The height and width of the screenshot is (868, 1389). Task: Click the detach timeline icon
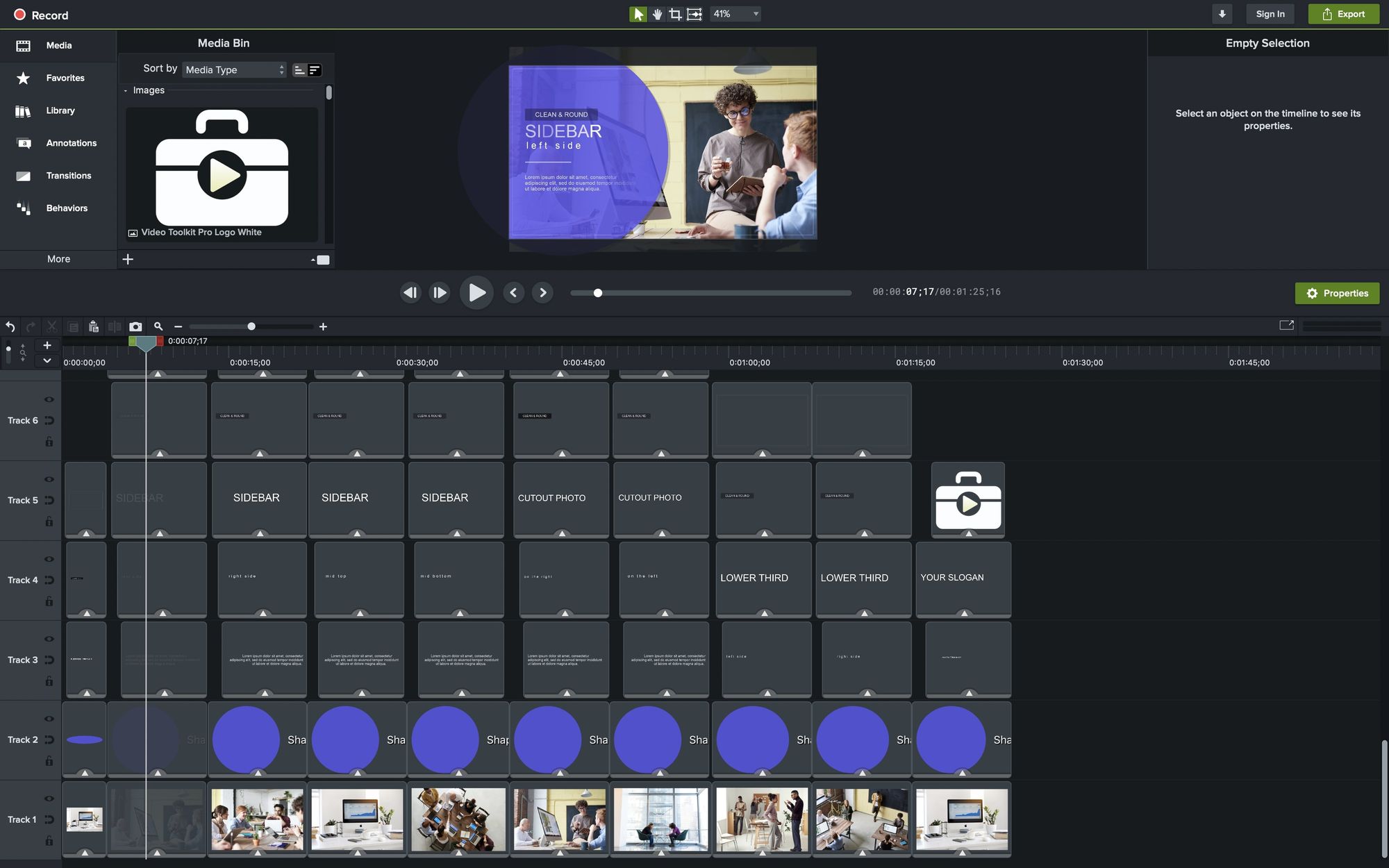[x=1286, y=325]
